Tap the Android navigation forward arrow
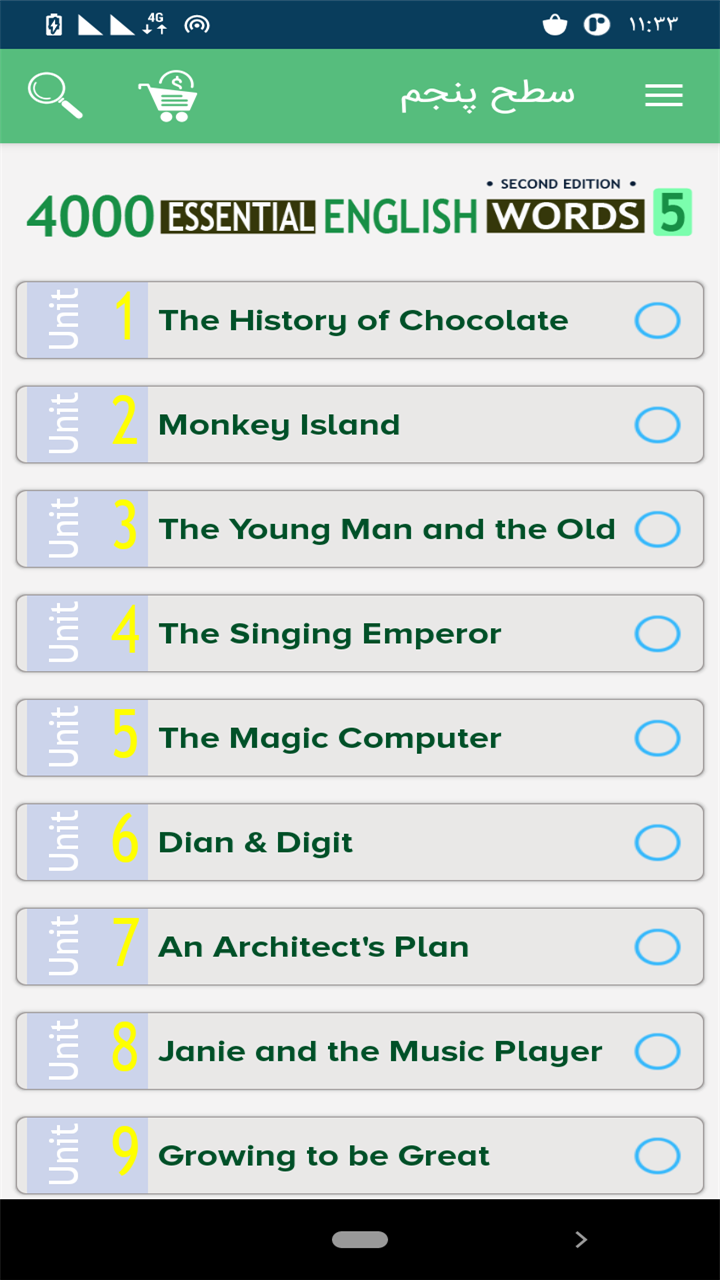The width and height of the screenshot is (720, 1280). (x=581, y=1240)
